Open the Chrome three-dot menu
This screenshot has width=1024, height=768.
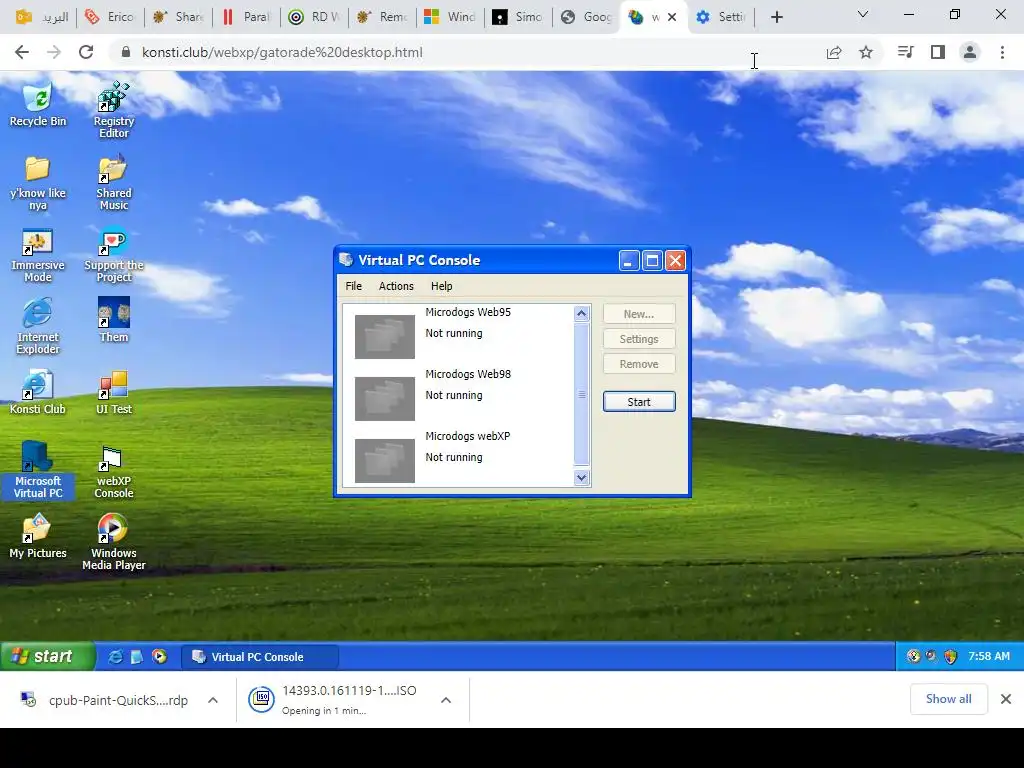pos(1002,52)
